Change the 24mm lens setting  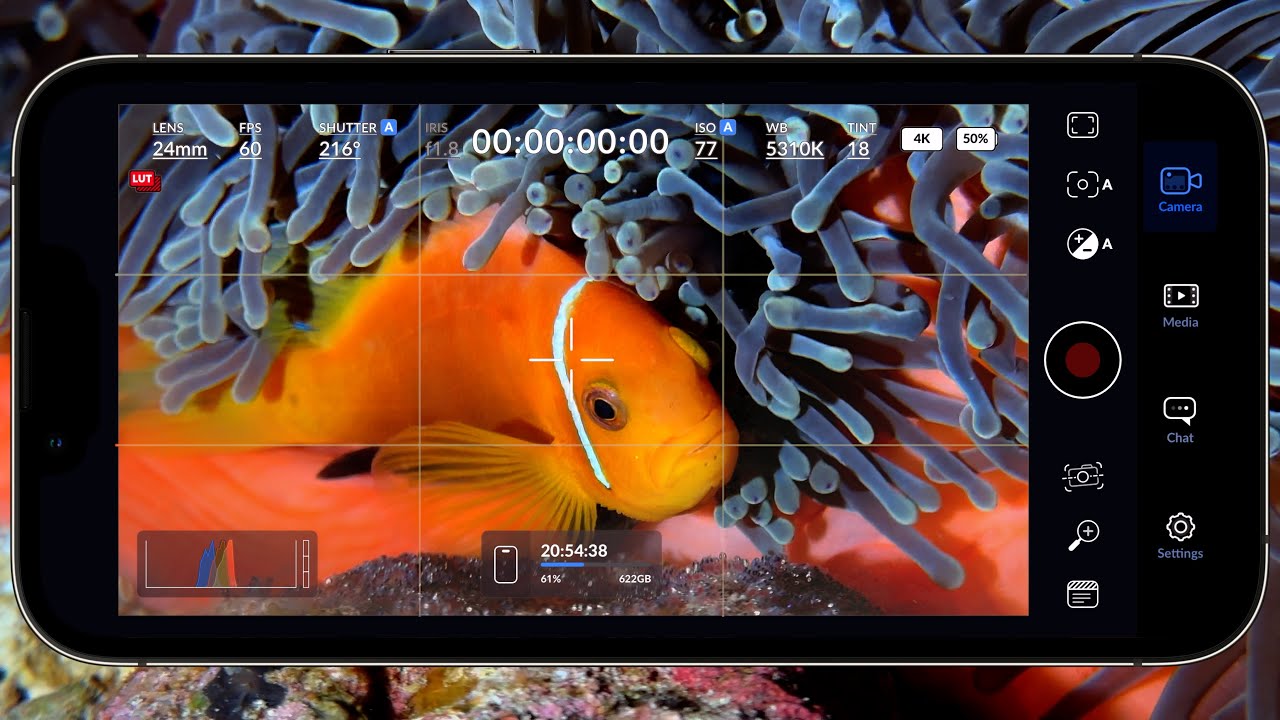point(180,141)
